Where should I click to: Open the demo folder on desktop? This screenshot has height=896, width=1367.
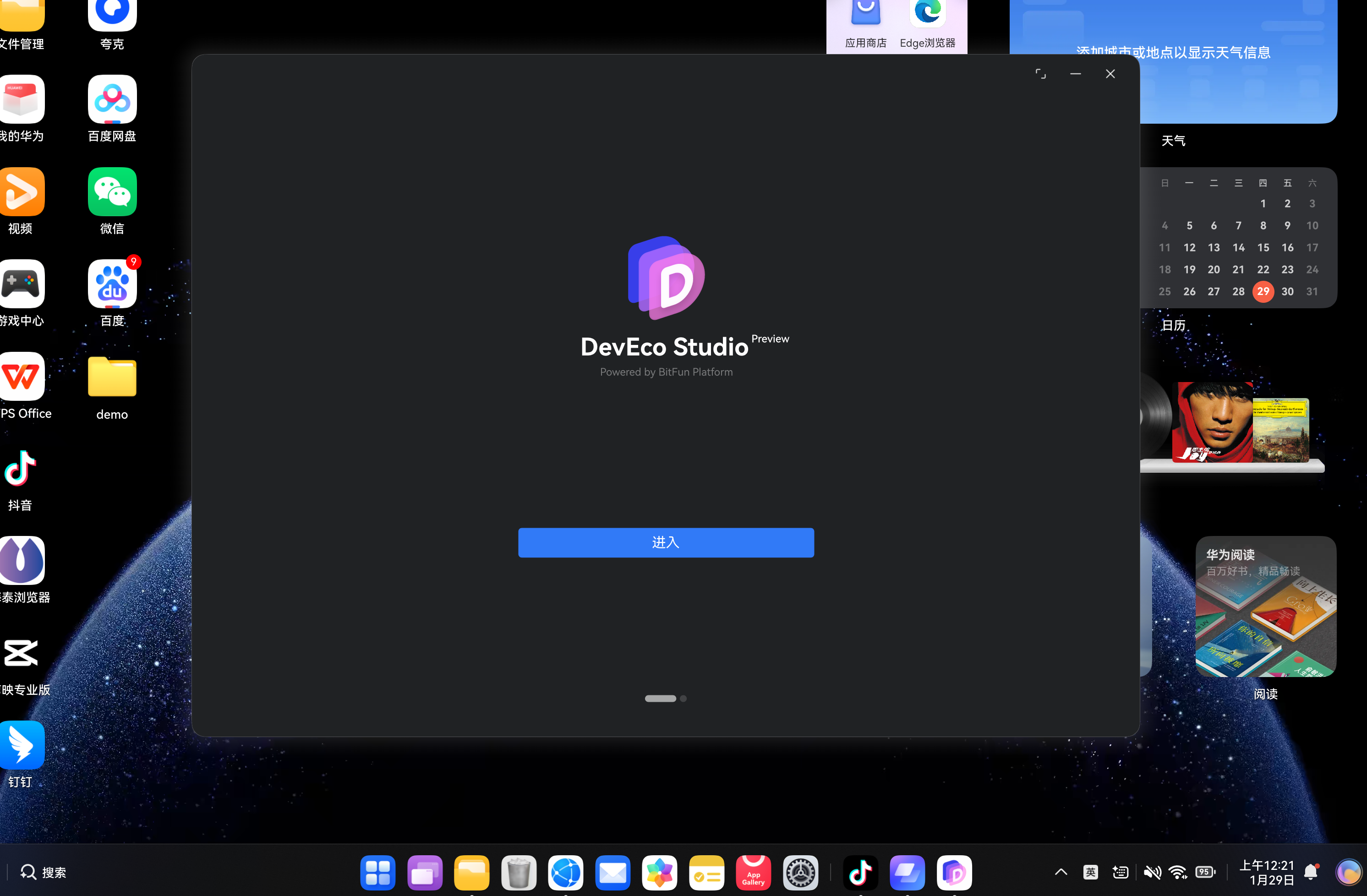coord(112,377)
